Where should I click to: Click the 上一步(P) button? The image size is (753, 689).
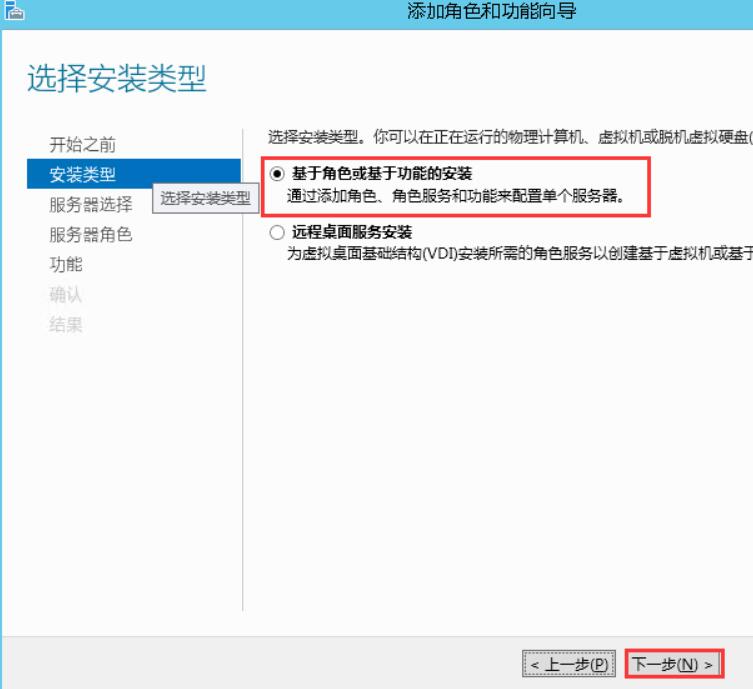pos(569,664)
